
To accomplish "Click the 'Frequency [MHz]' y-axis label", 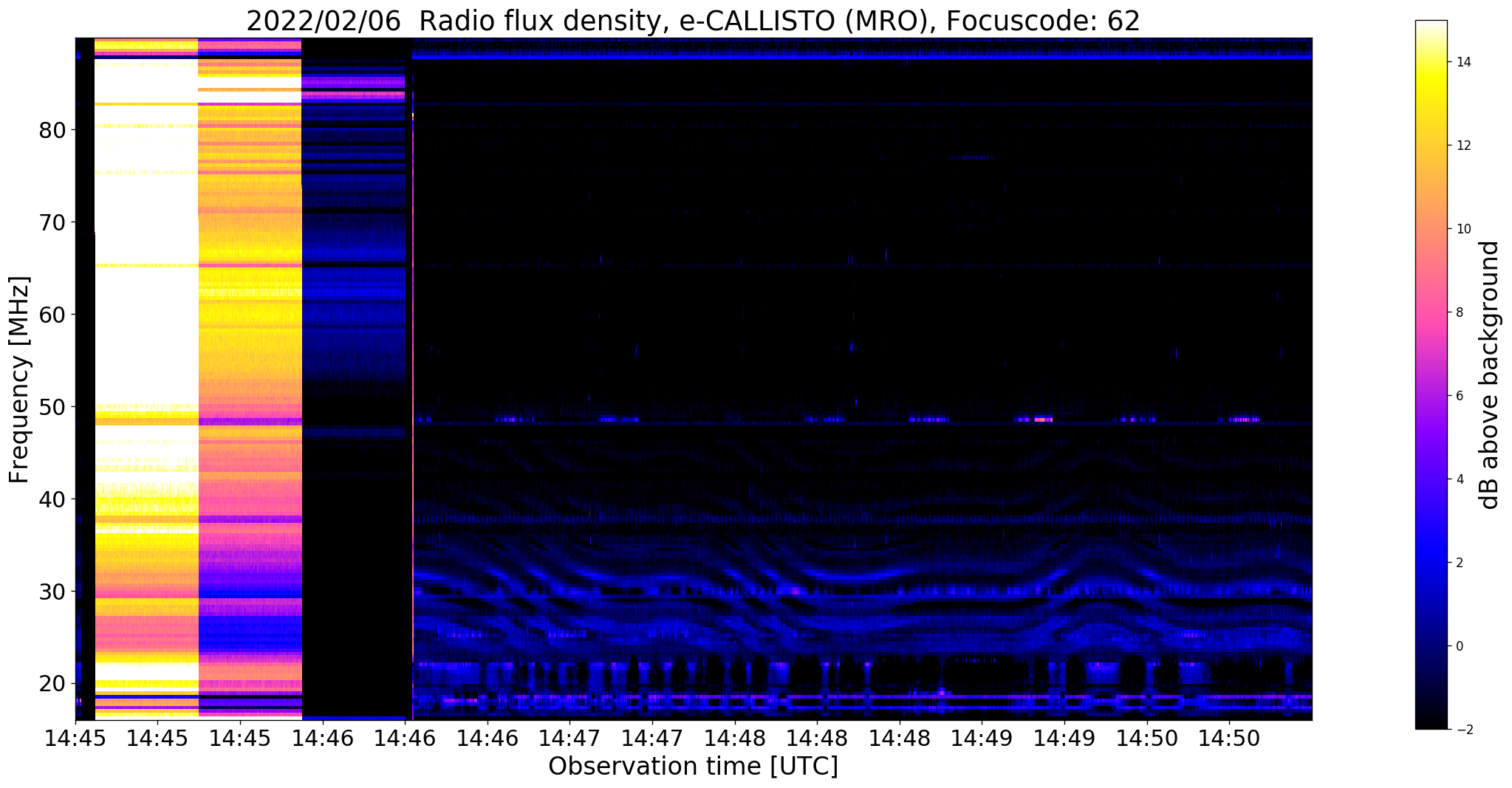I will (20, 380).
